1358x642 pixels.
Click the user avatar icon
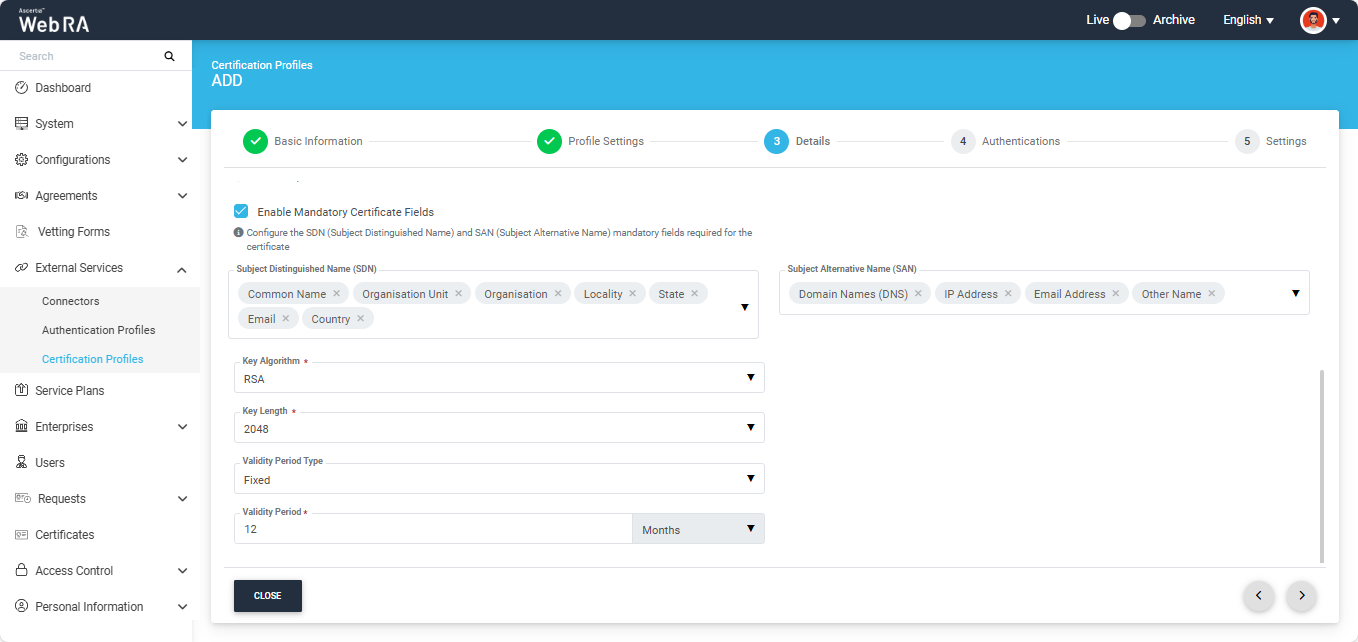(1312, 20)
